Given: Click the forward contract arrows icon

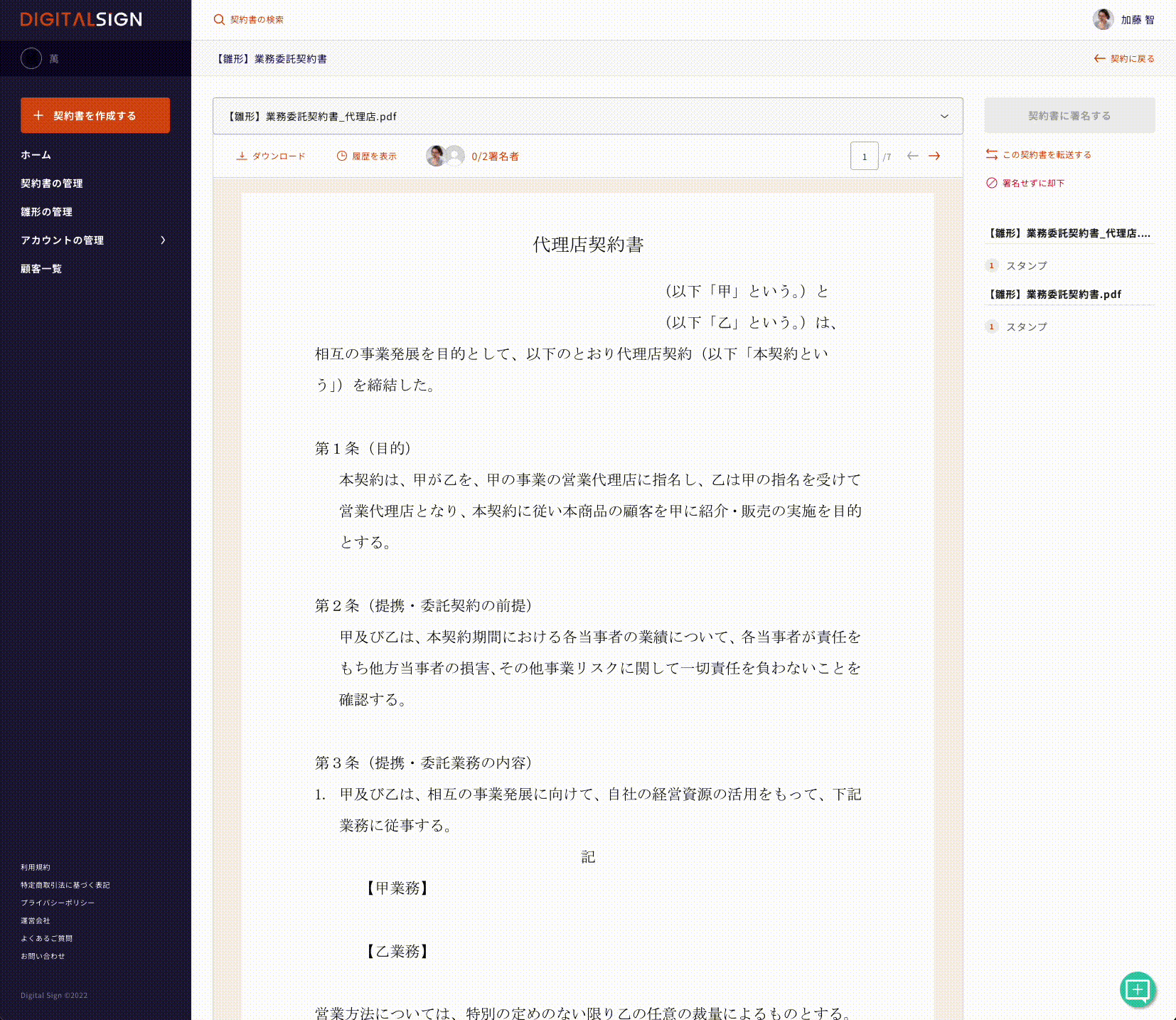Looking at the screenshot, I should (x=992, y=155).
